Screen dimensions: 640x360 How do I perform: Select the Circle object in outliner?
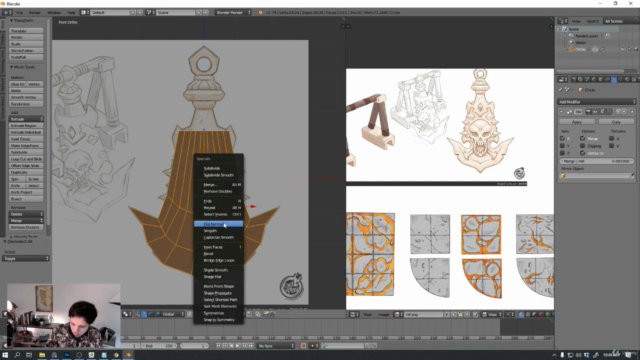coord(580,49)
